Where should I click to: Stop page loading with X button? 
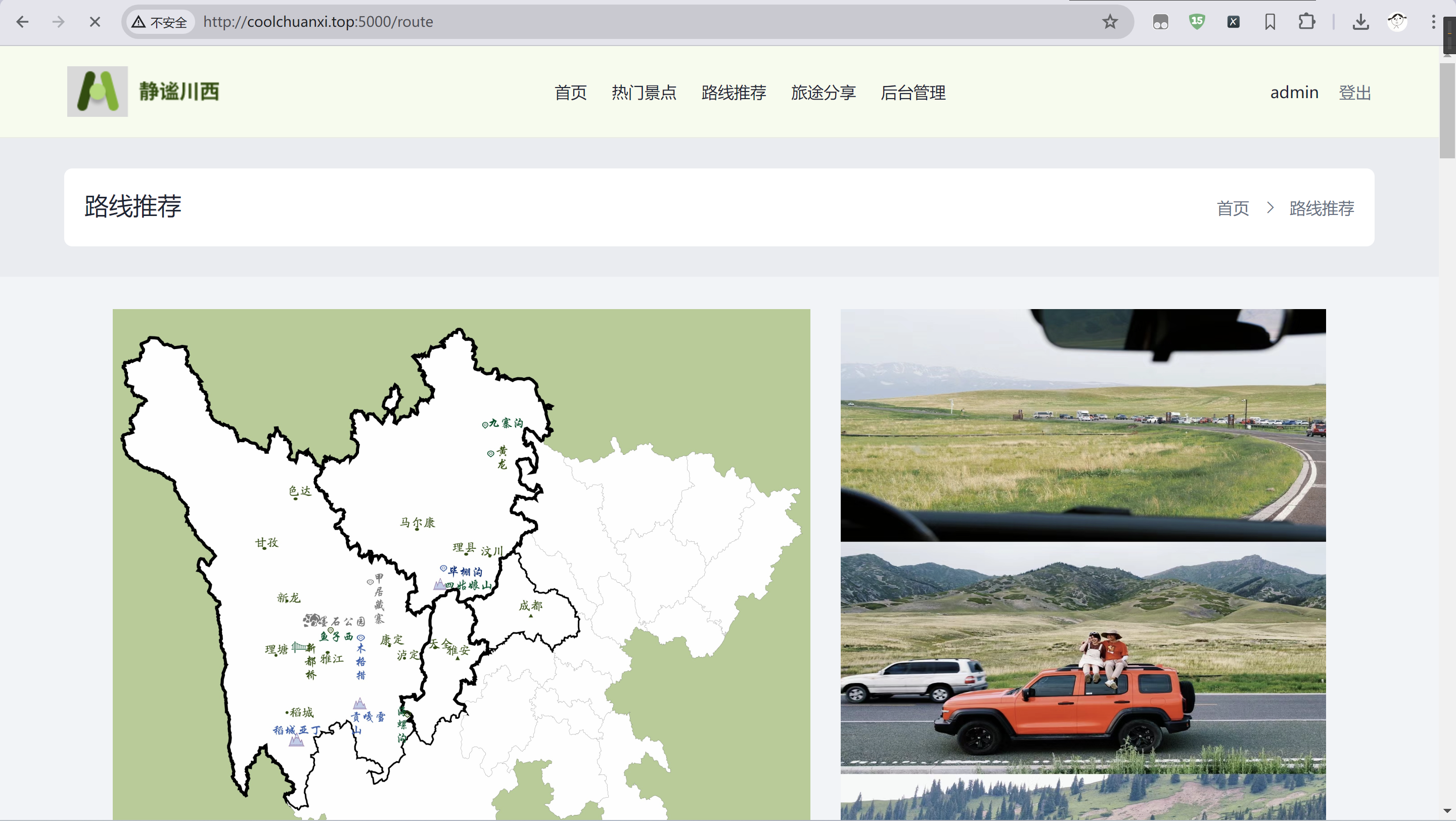point(95,22)
